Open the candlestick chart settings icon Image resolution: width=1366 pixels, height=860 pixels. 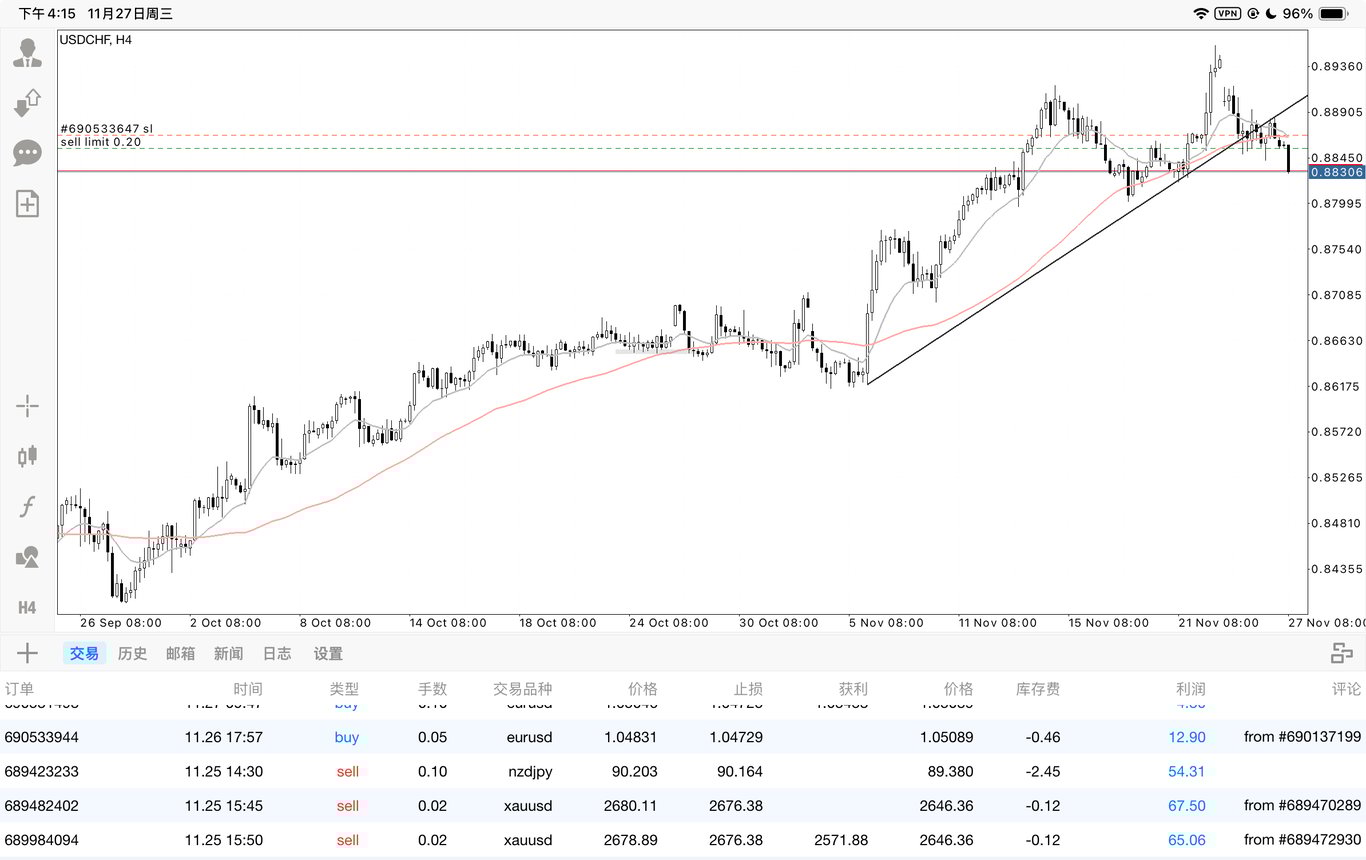tap(27, 456)
